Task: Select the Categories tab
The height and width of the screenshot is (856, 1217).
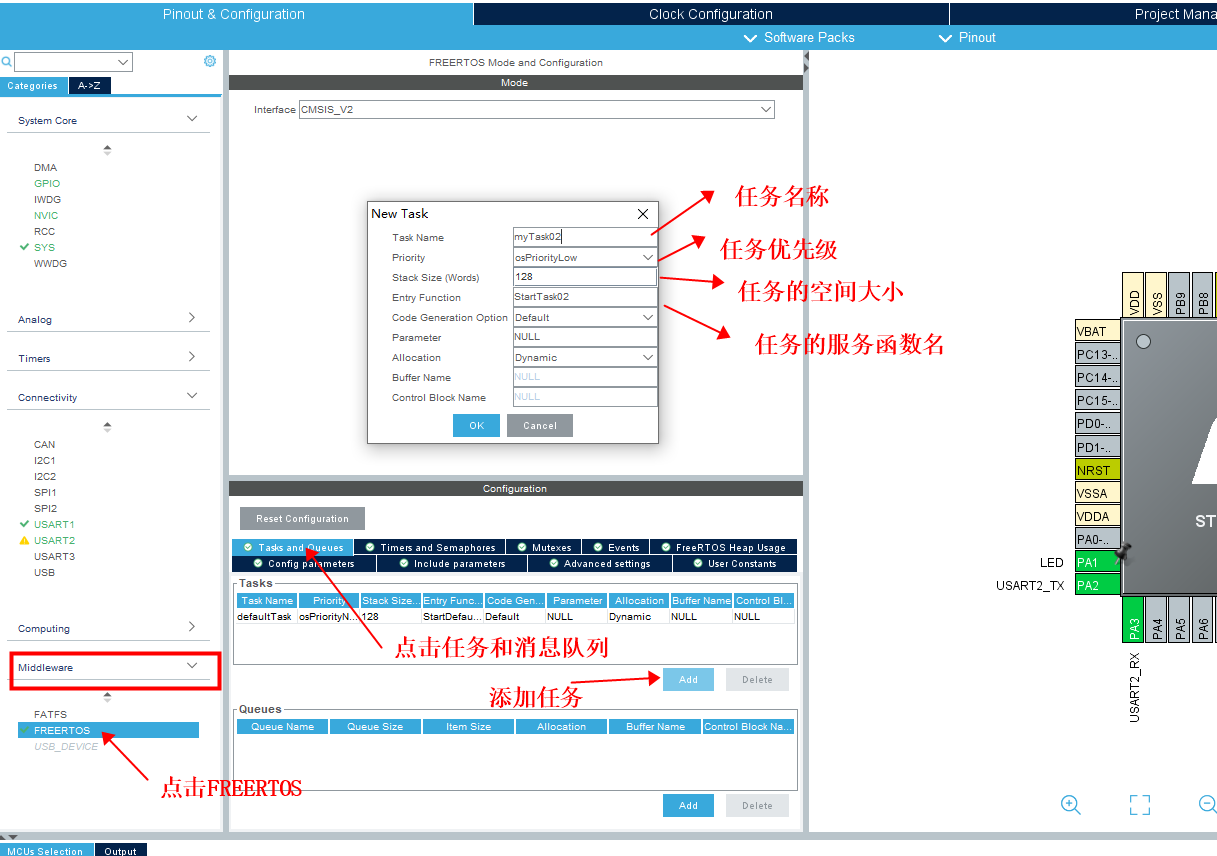Action: 33,86
